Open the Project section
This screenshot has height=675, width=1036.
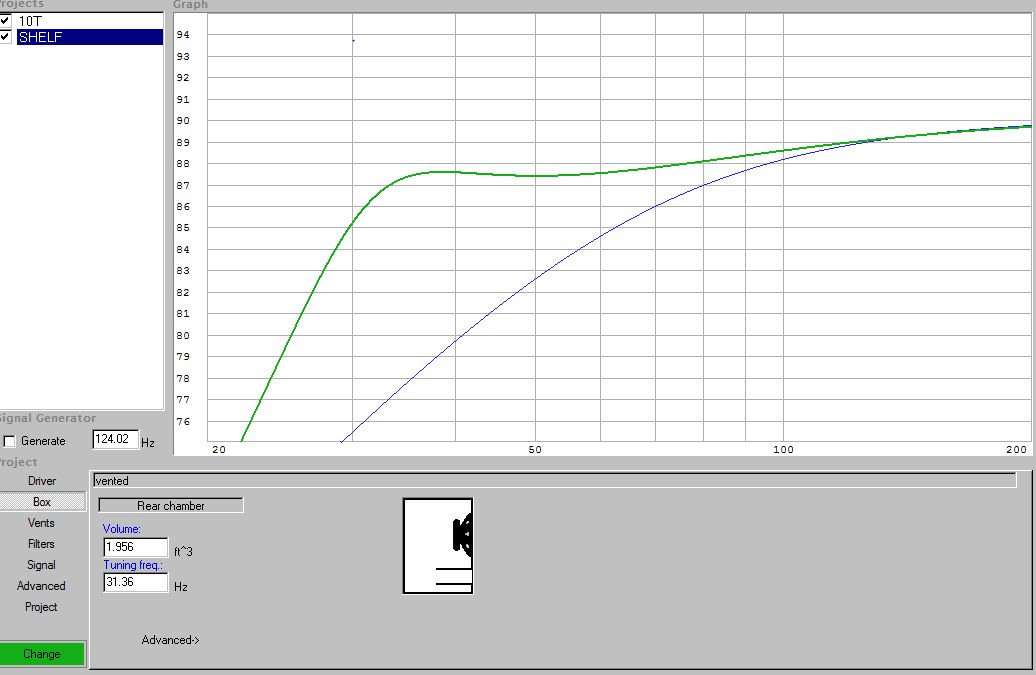pos(42,607)
